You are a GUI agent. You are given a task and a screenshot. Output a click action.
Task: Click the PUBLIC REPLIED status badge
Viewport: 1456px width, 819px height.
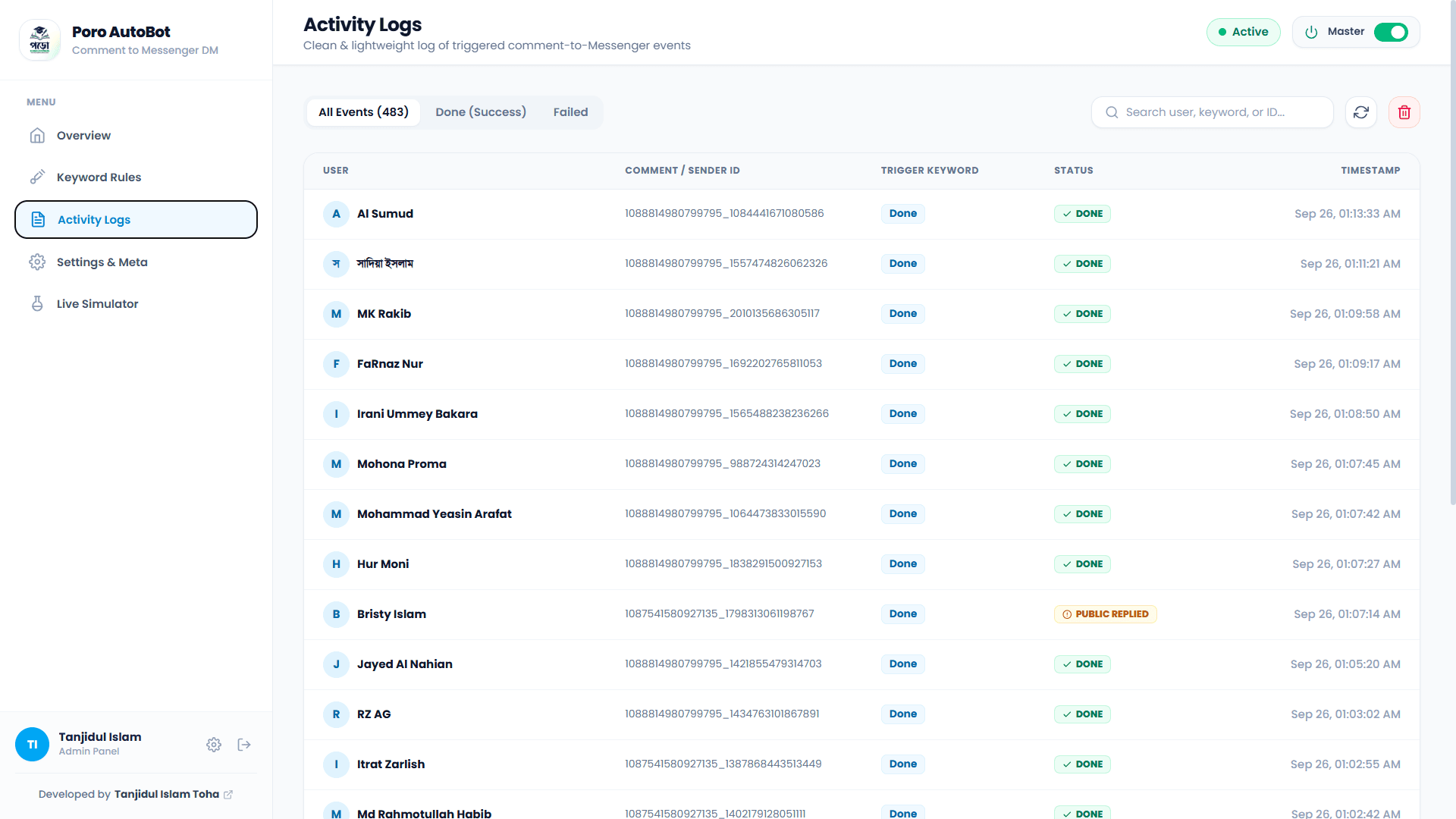point(1105,614)
